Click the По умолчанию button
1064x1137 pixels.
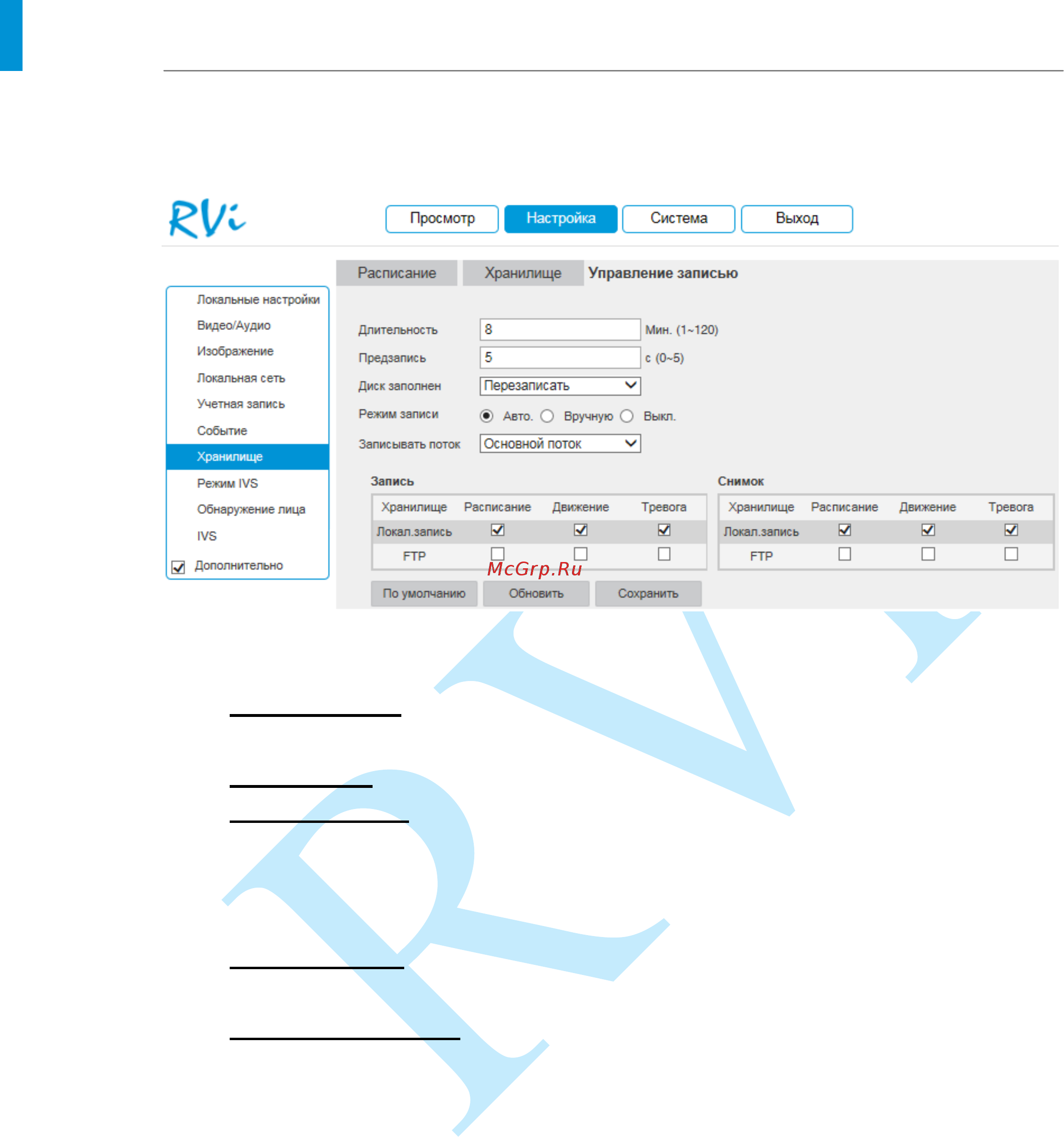tap(424, 593)
